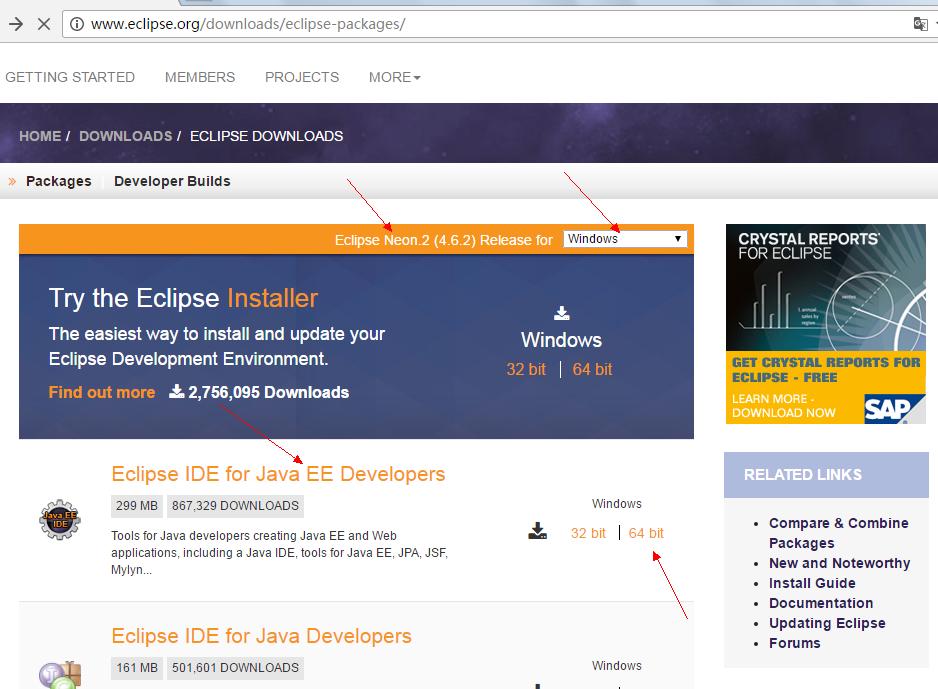Expand the MORE navigation menu

[x=395, y=77]
